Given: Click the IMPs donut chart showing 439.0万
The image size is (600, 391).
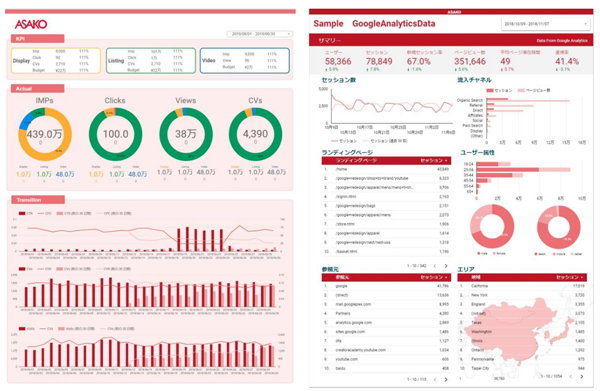Looking at the screenshot, I should pyautogui.click(x=45, y=134).
